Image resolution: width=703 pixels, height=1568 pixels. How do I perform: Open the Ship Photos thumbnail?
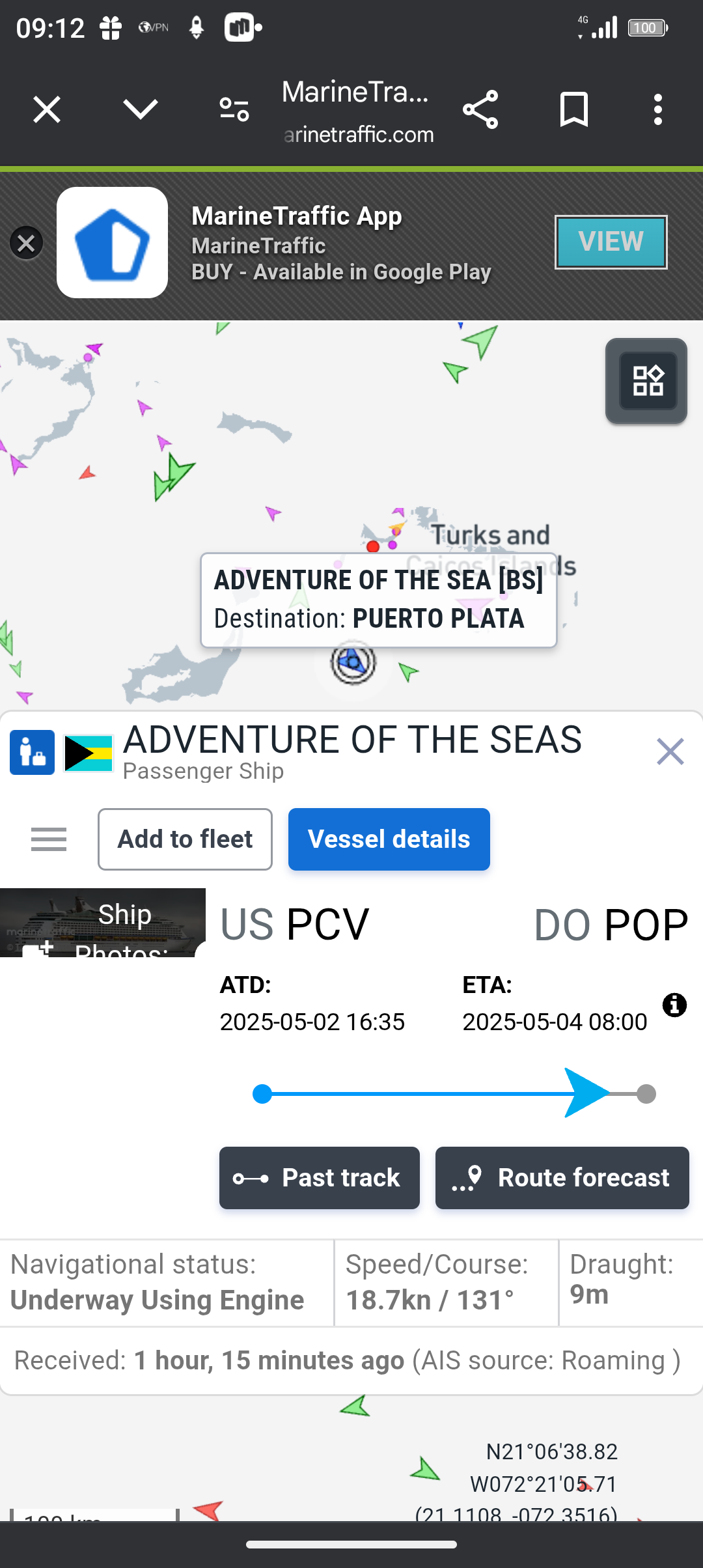(x=103, y=923)
